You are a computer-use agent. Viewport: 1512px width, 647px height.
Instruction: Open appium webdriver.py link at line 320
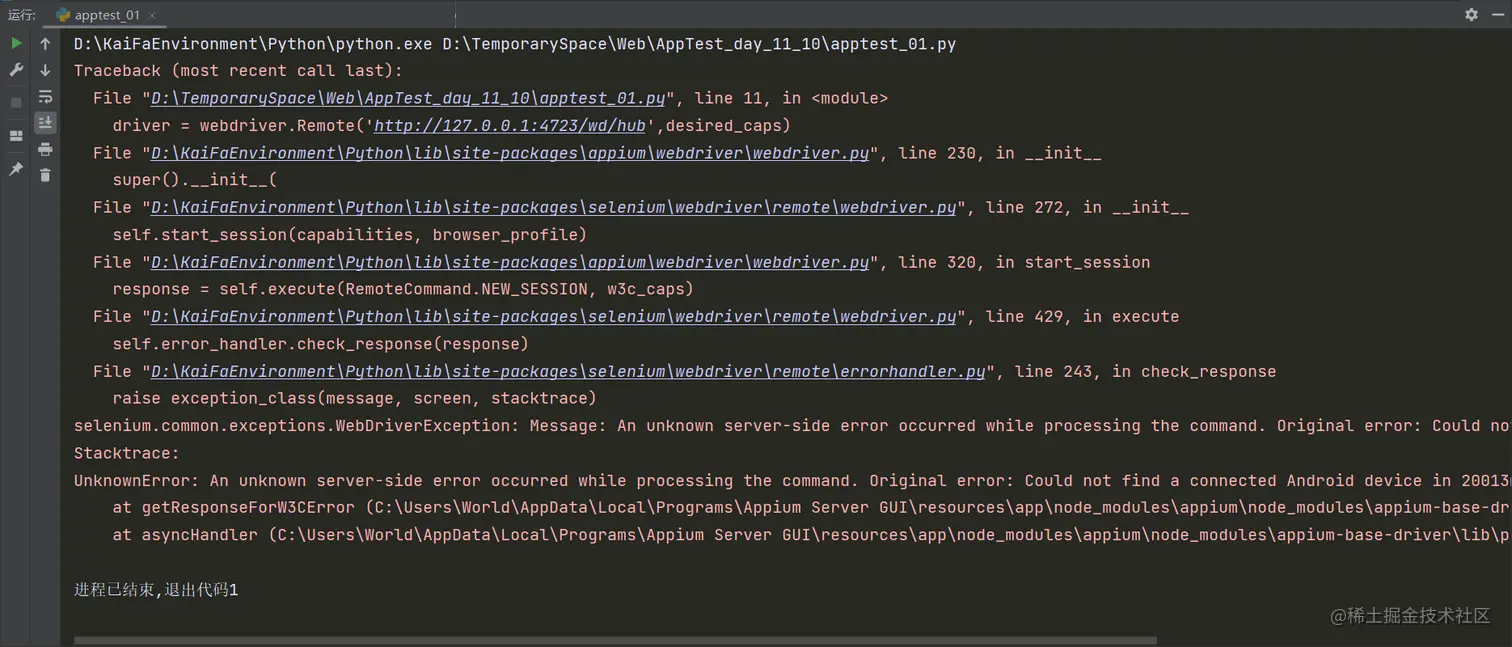(x=510, y=262)
